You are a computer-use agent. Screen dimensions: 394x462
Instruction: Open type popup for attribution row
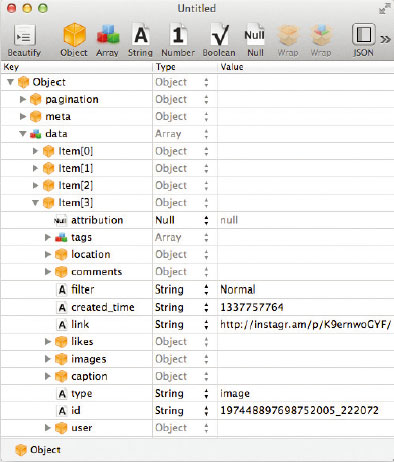click(206, 220)
